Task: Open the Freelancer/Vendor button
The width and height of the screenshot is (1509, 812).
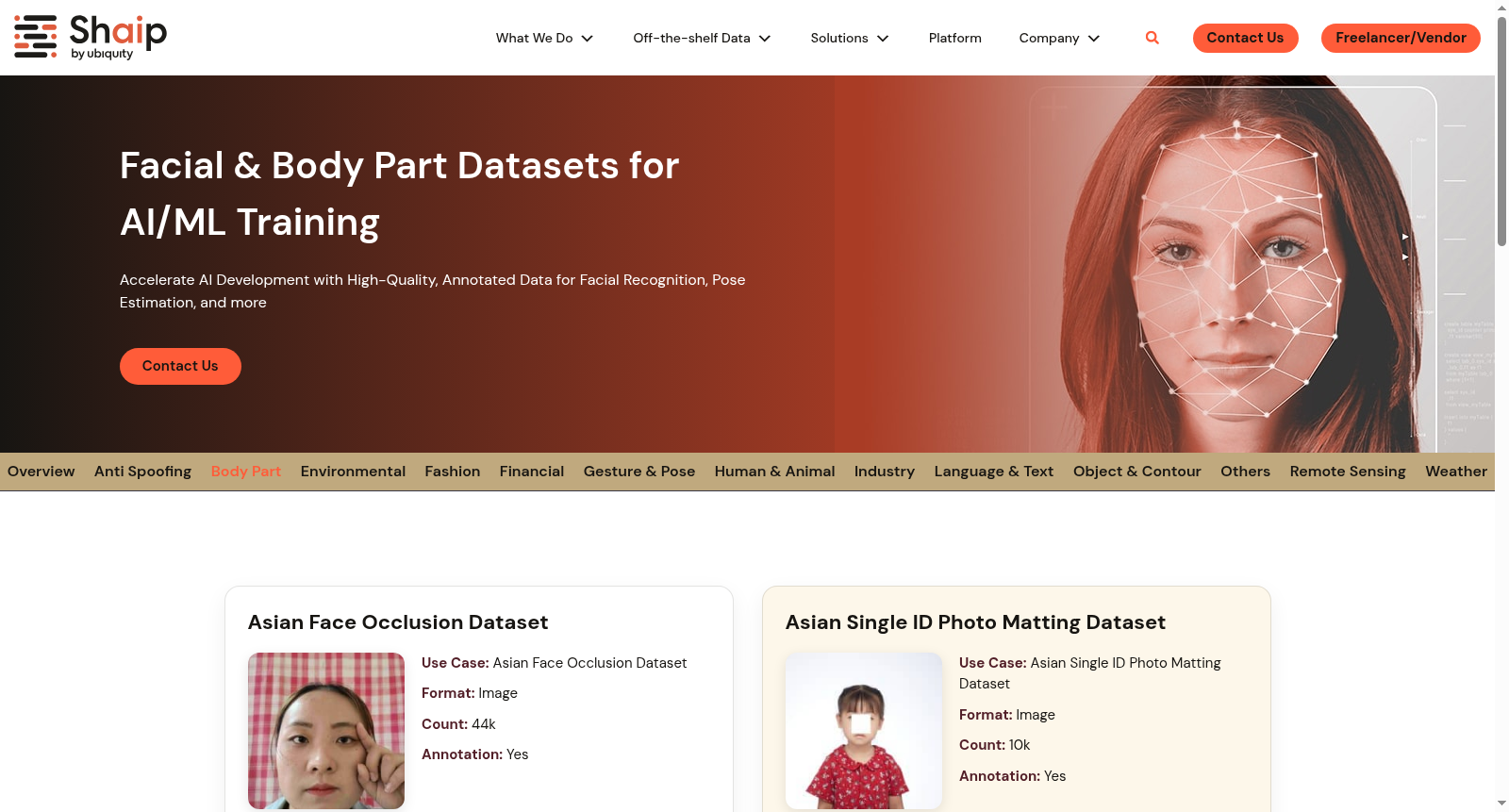Action: pos(1401,38)
